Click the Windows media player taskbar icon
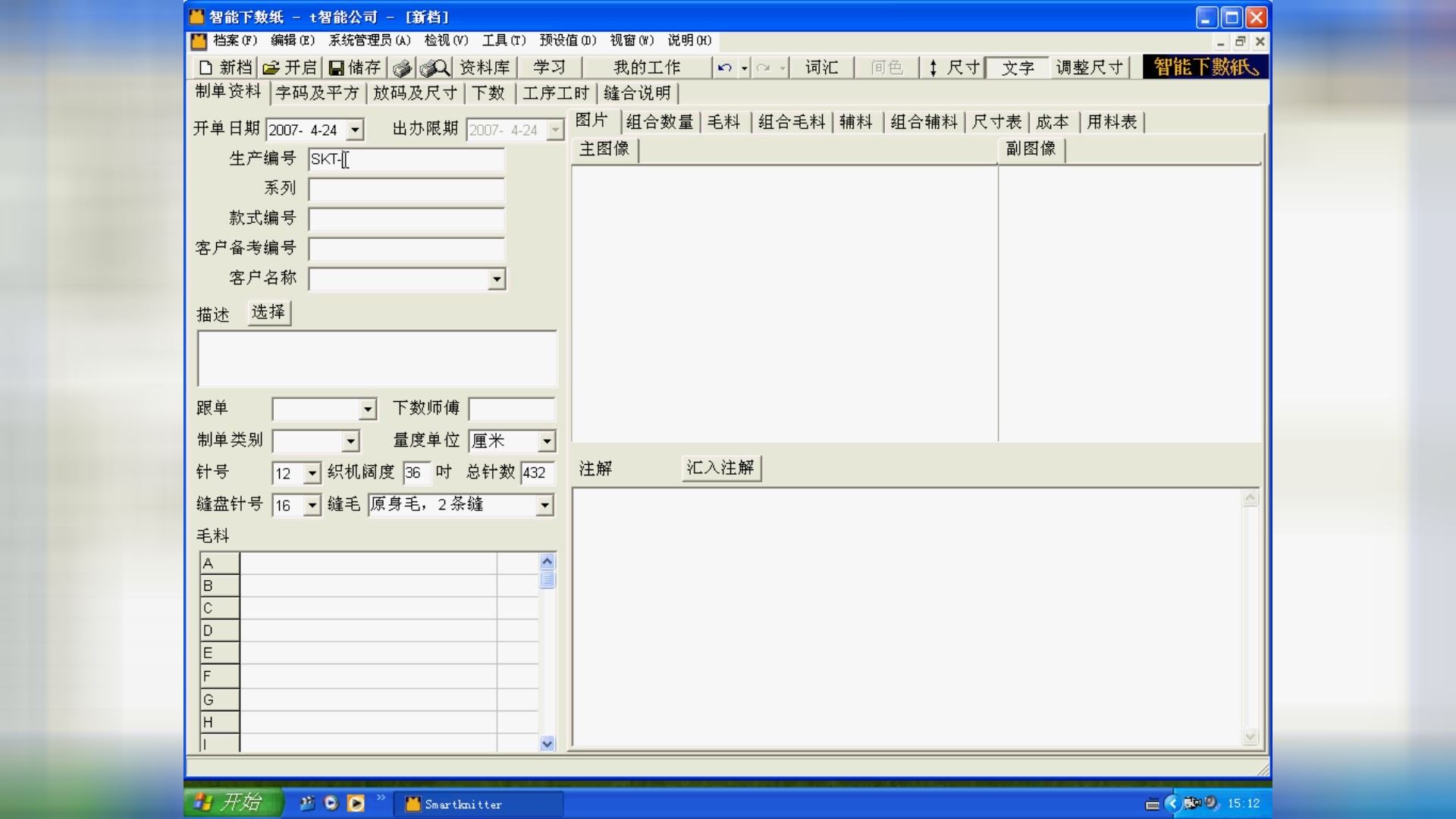This screenshot has height=819, width=1456. coord(331,803)
